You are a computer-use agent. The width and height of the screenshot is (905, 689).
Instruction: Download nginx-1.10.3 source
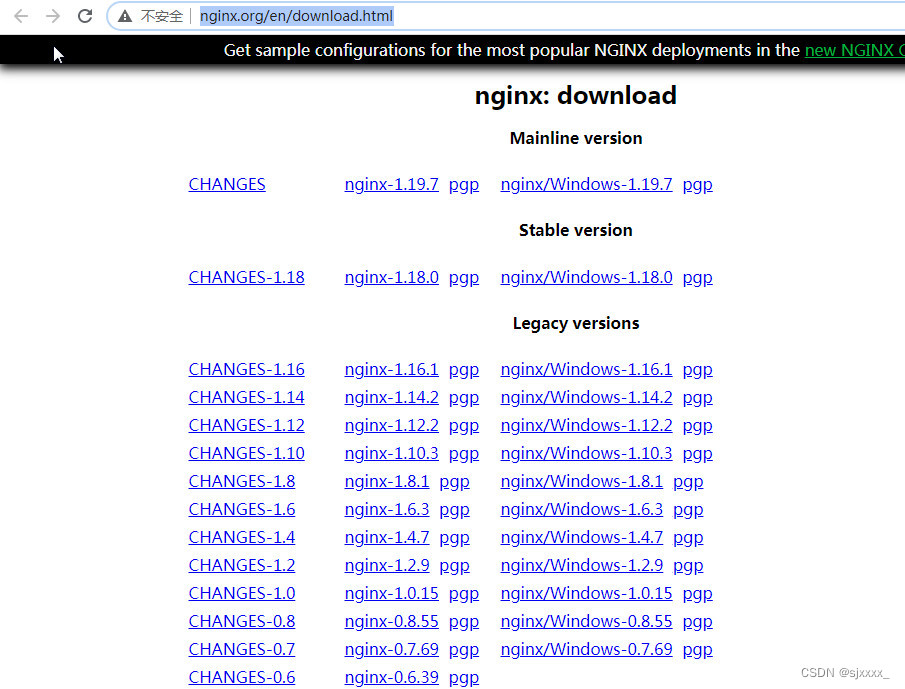391,453
